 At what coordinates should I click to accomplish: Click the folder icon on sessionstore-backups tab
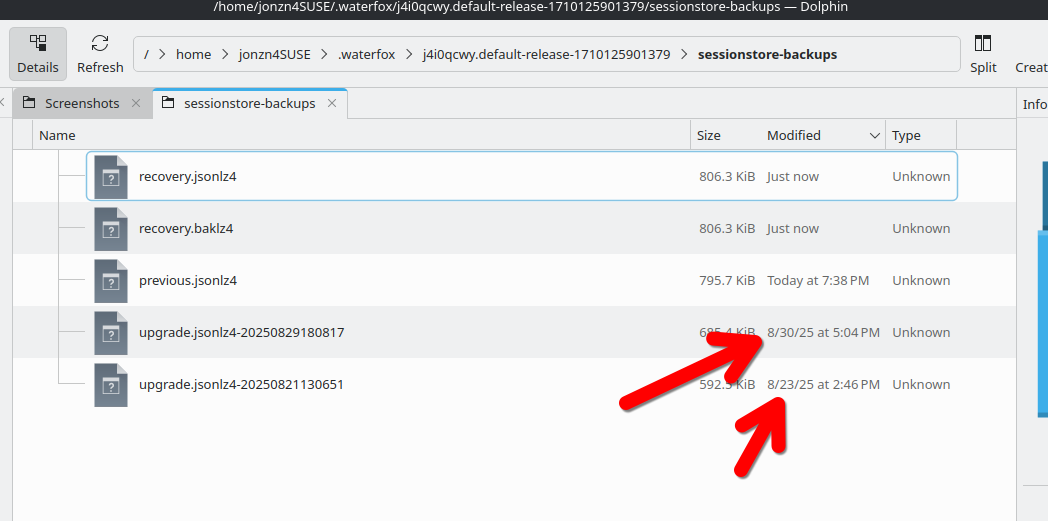point(168,103)
